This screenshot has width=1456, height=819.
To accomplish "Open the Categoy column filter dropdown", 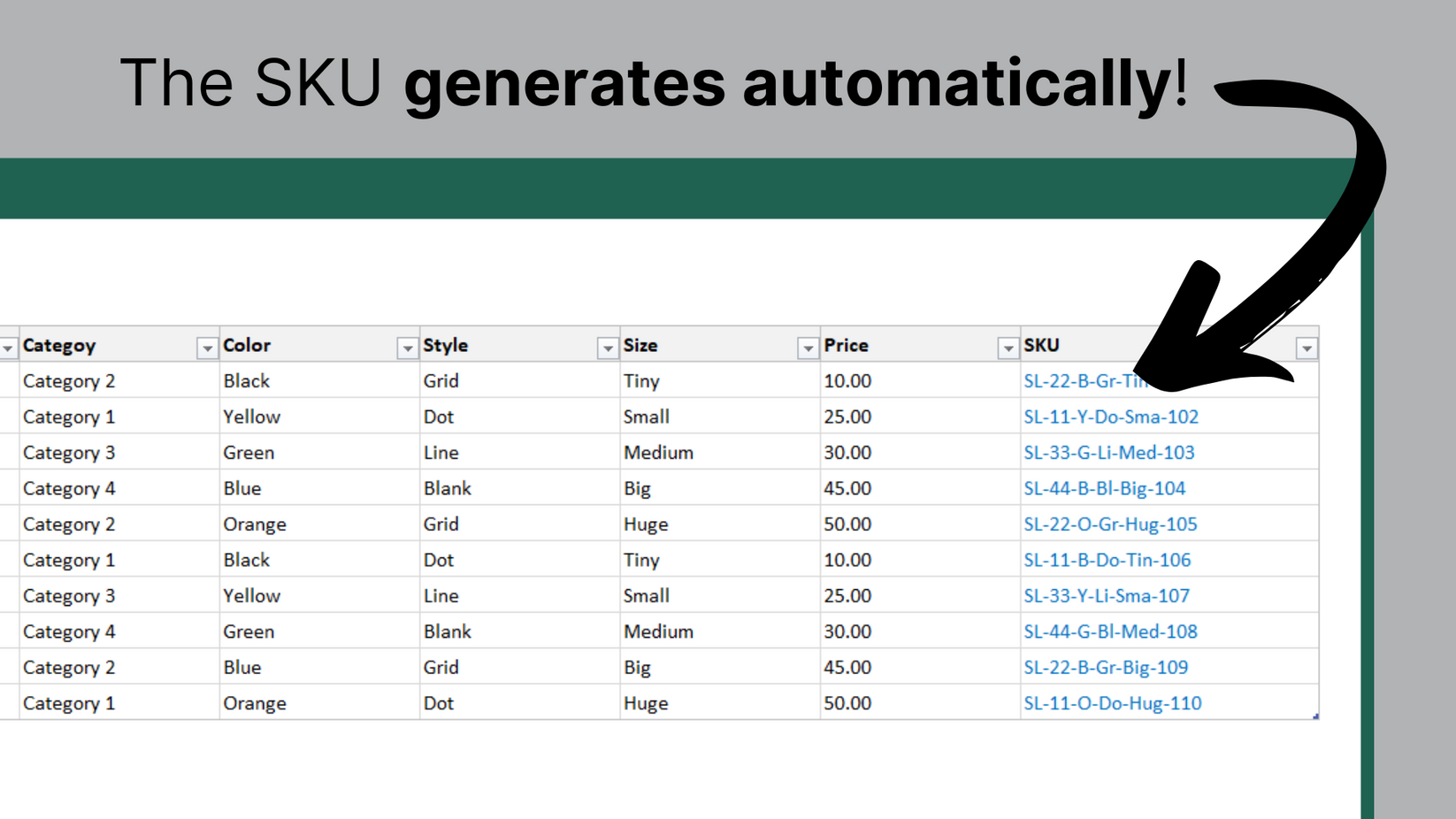I will pos(205,346).
